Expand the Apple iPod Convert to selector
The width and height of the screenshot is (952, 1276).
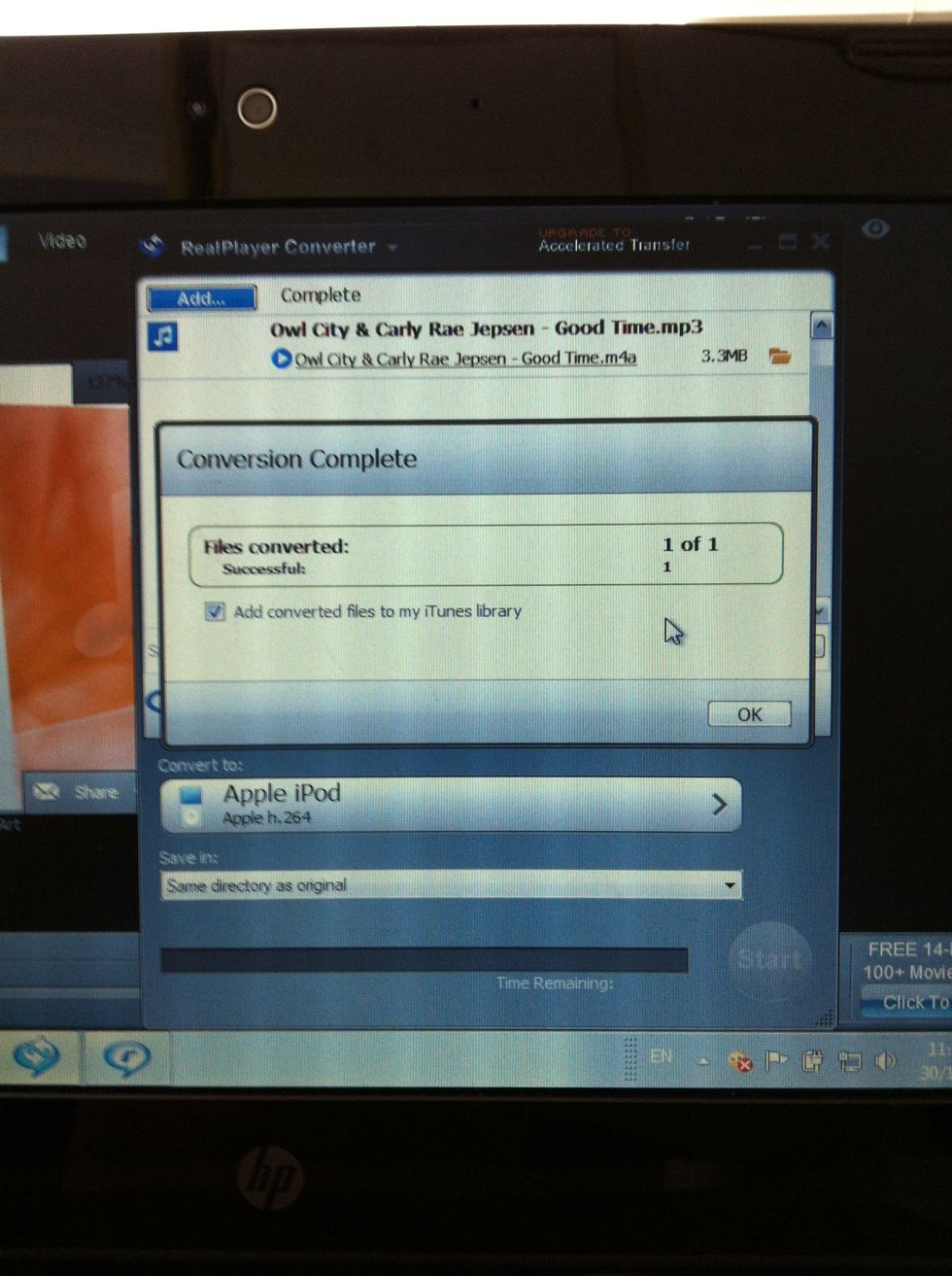[x=451, y=805]
